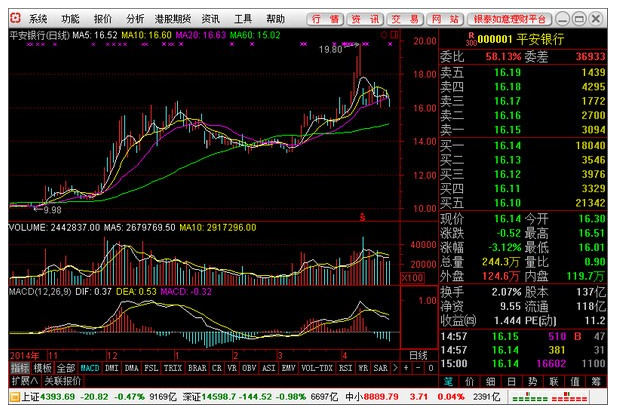Open the 资讯 menu
The width and height of the screenshot is (618, 411).
210,19
